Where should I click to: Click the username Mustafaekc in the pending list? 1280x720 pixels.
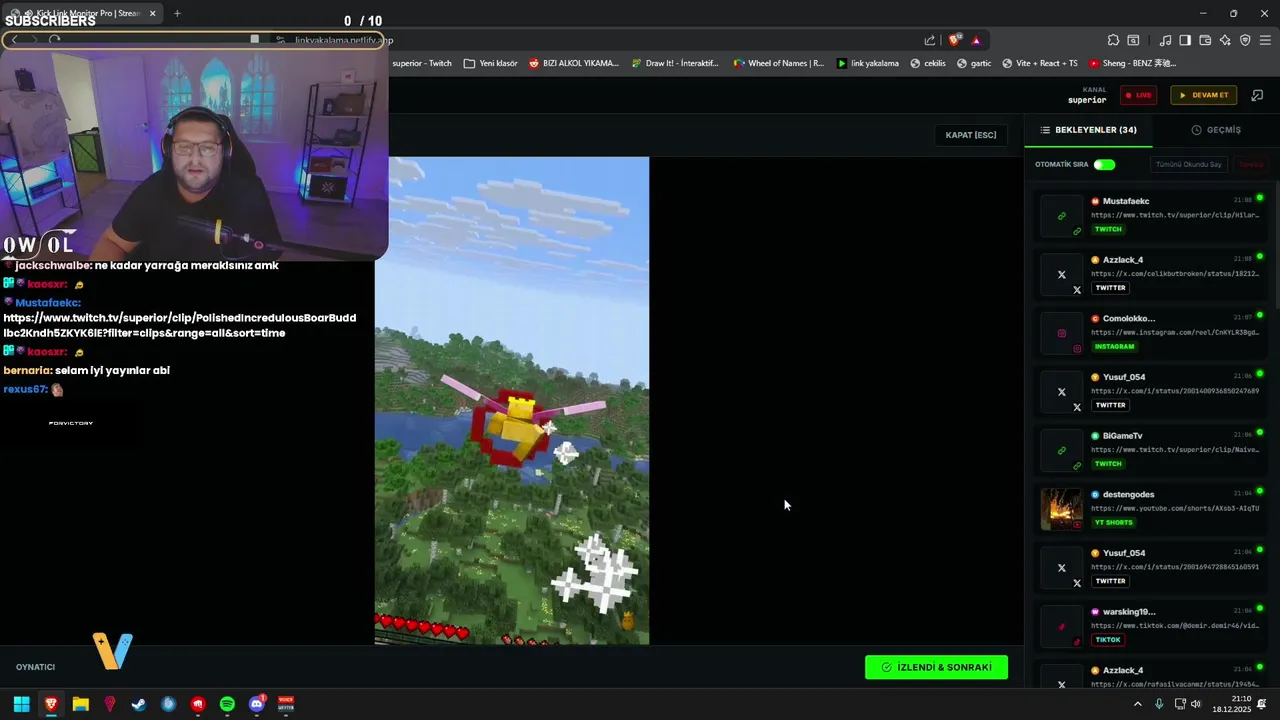[x=1126, y=201]
